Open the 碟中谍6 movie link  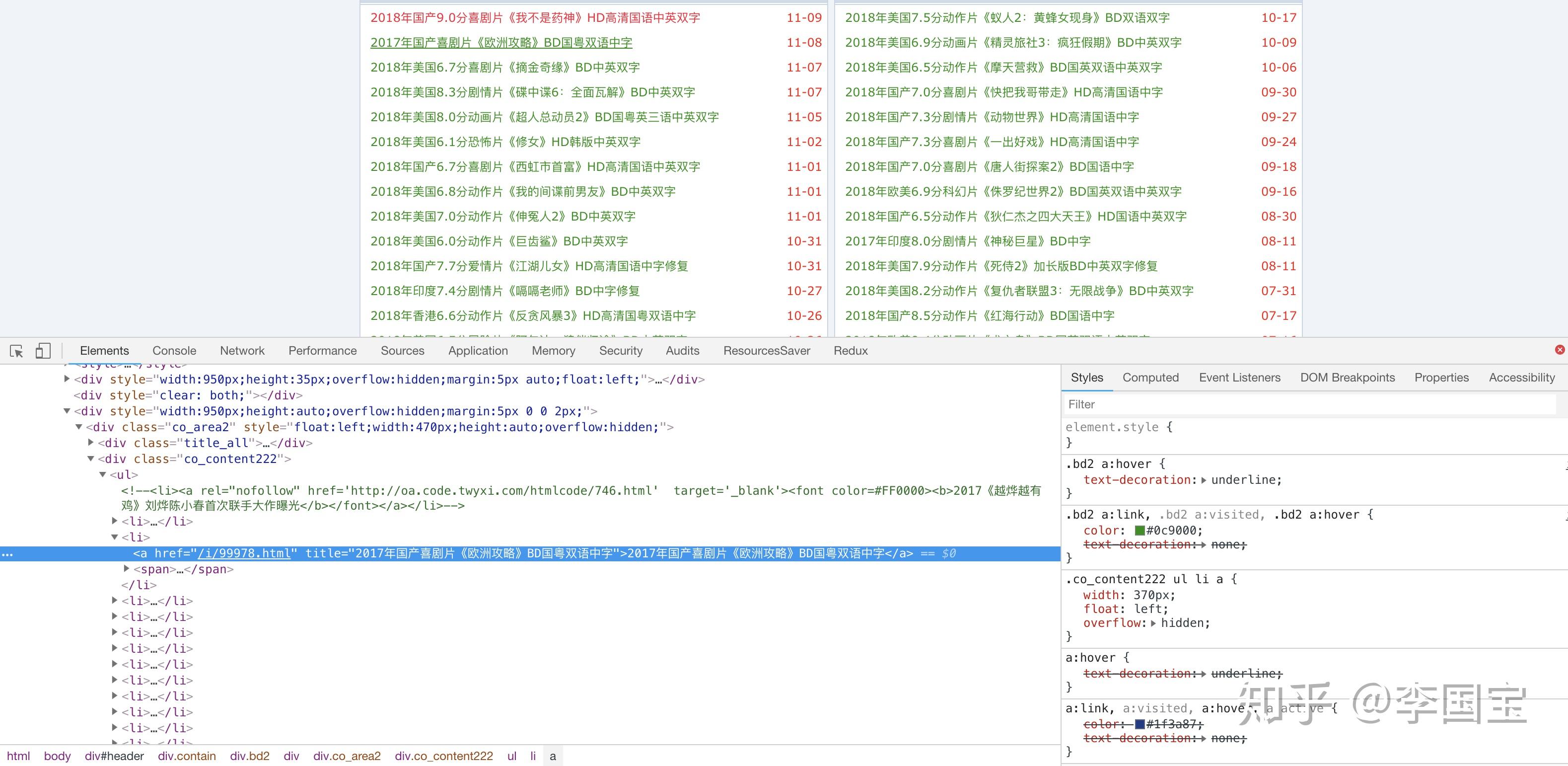coord(533,92)
